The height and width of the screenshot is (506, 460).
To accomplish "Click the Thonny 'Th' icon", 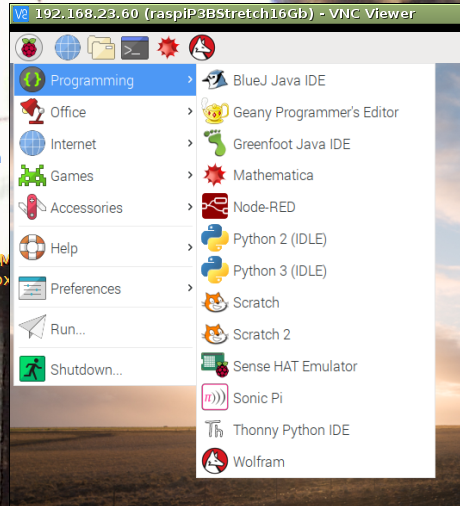I will (x=214, y=428).
